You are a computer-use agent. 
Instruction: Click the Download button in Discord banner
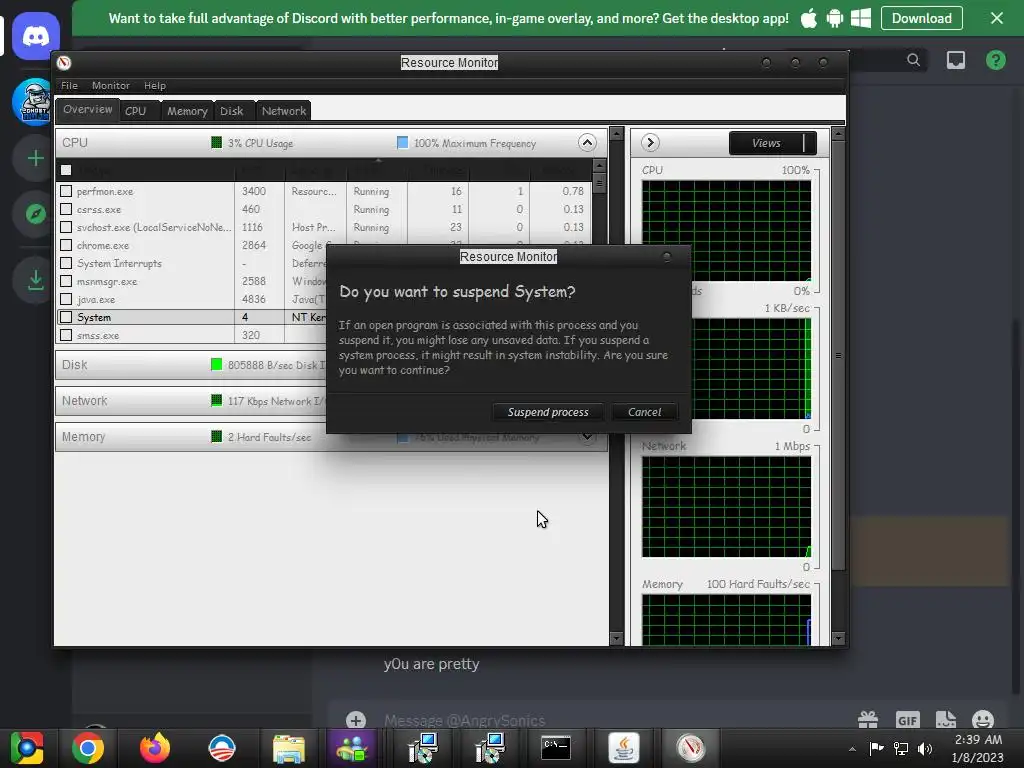(921, 18)
